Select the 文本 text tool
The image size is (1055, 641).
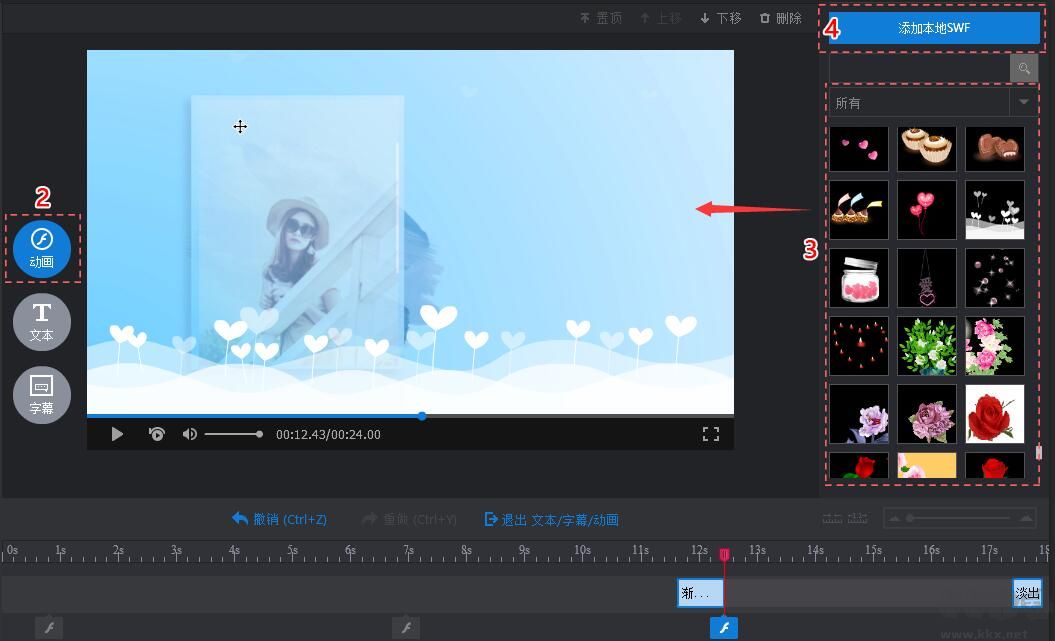(42, 321)
